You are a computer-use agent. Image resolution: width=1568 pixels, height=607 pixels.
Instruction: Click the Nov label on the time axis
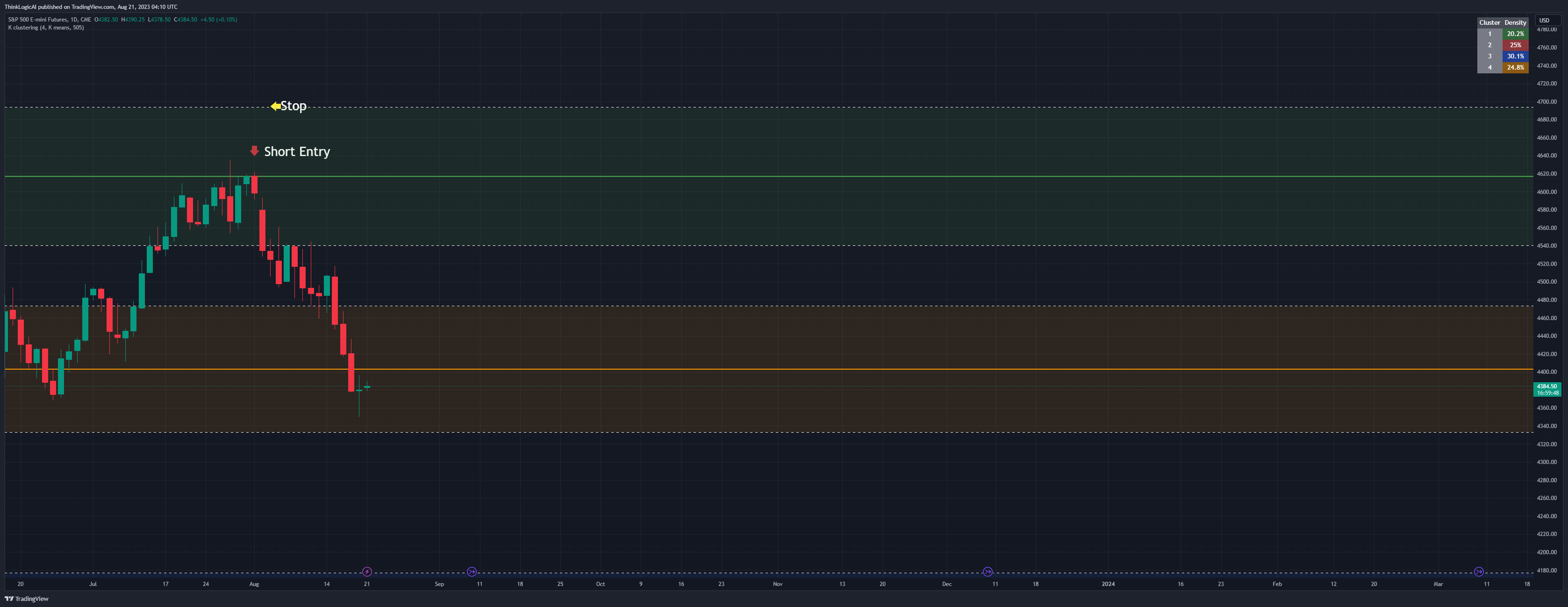777,584
